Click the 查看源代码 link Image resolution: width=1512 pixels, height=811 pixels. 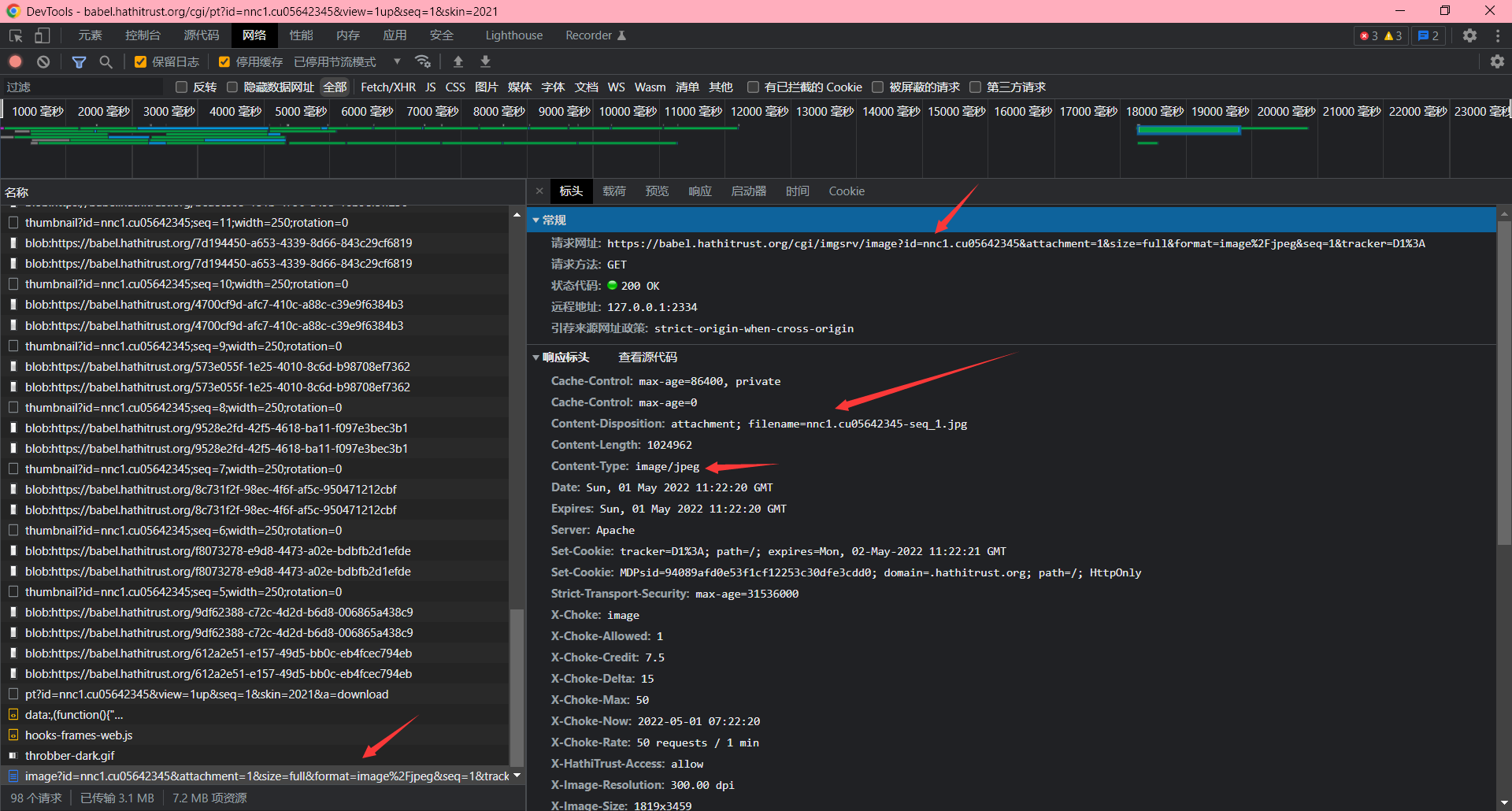(647, 357)
